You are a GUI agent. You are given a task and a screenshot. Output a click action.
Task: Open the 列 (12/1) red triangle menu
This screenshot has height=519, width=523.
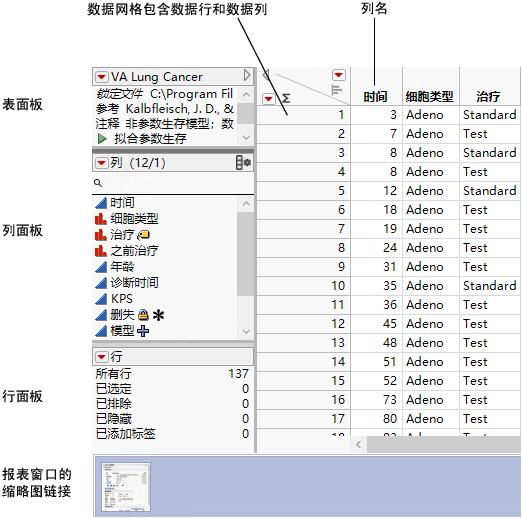click(x=101, y=163)
